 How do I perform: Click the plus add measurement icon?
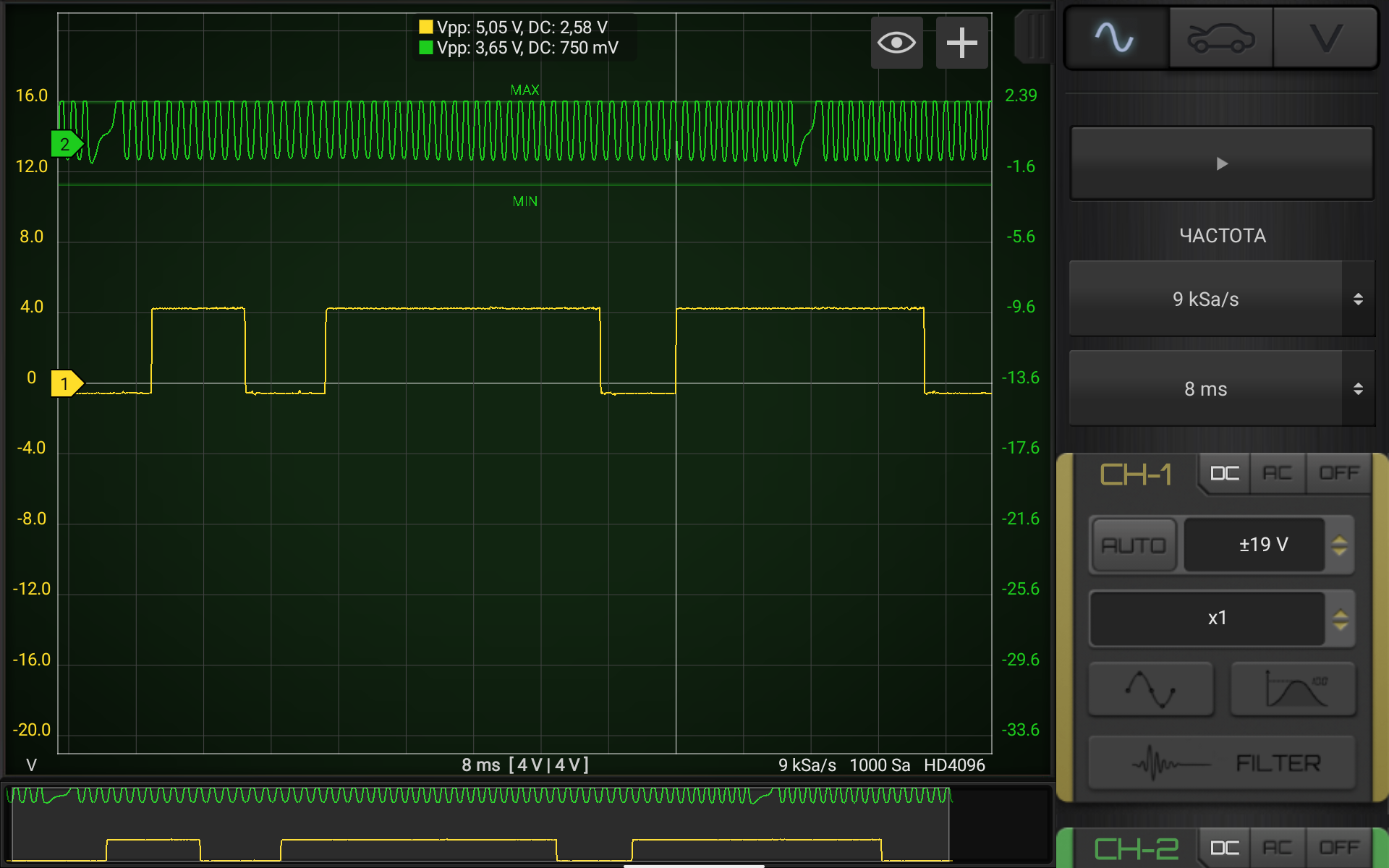tap(961, 43)
